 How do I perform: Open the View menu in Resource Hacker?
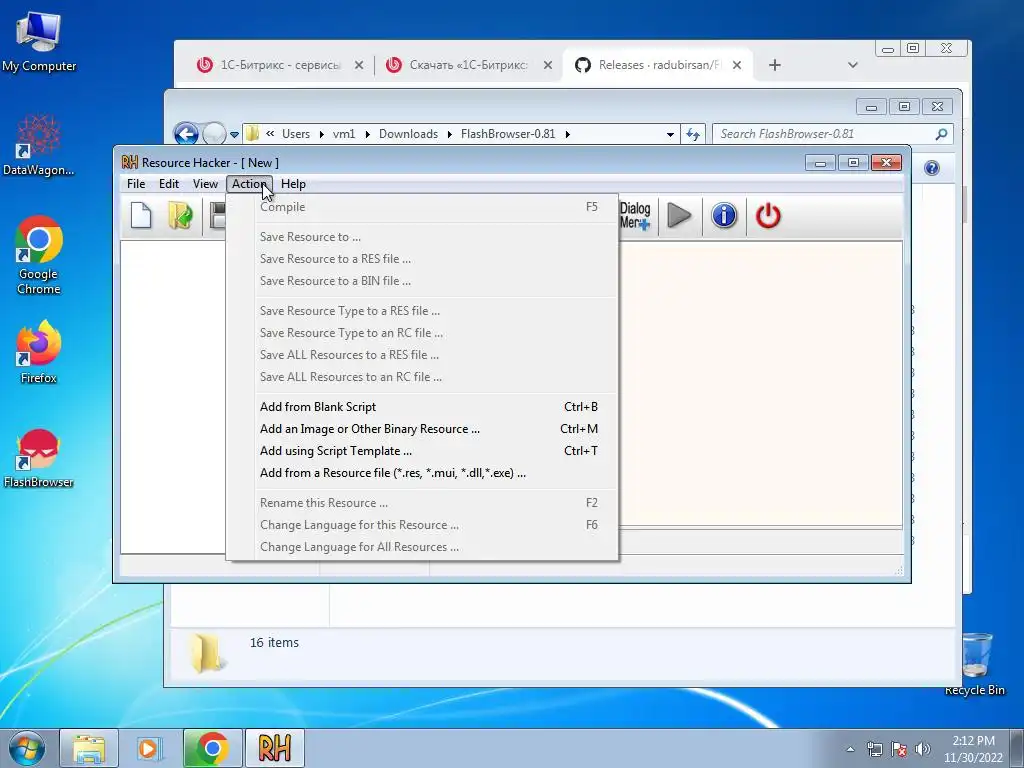pos(205,184)
